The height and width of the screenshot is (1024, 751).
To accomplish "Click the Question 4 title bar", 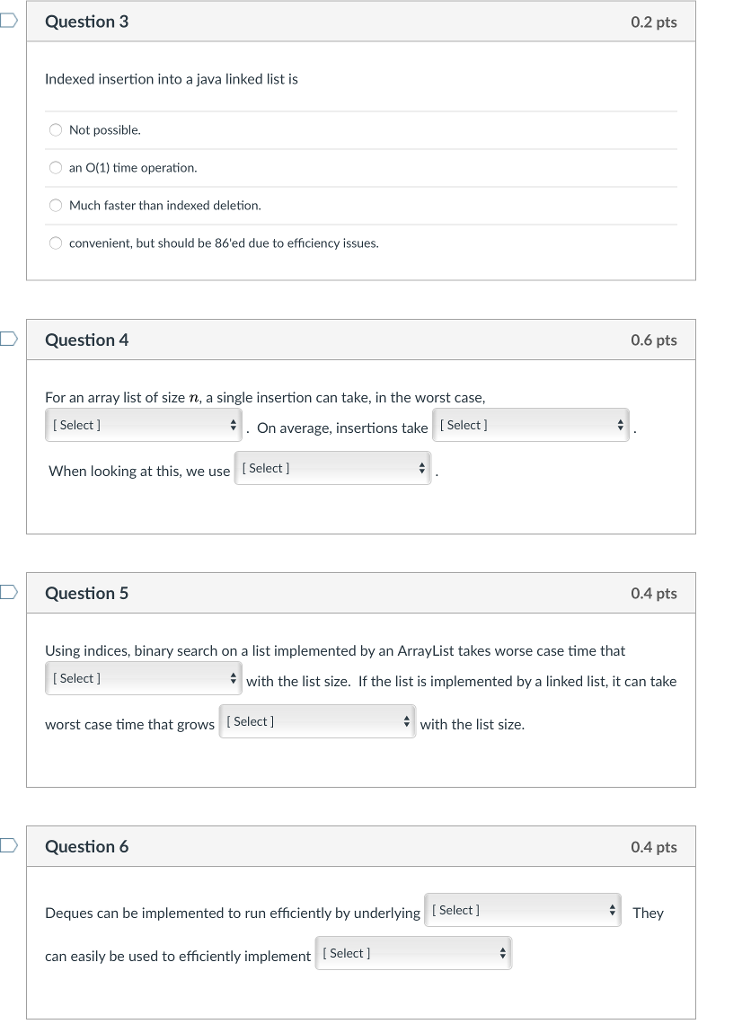I will [x=87, y=339].
